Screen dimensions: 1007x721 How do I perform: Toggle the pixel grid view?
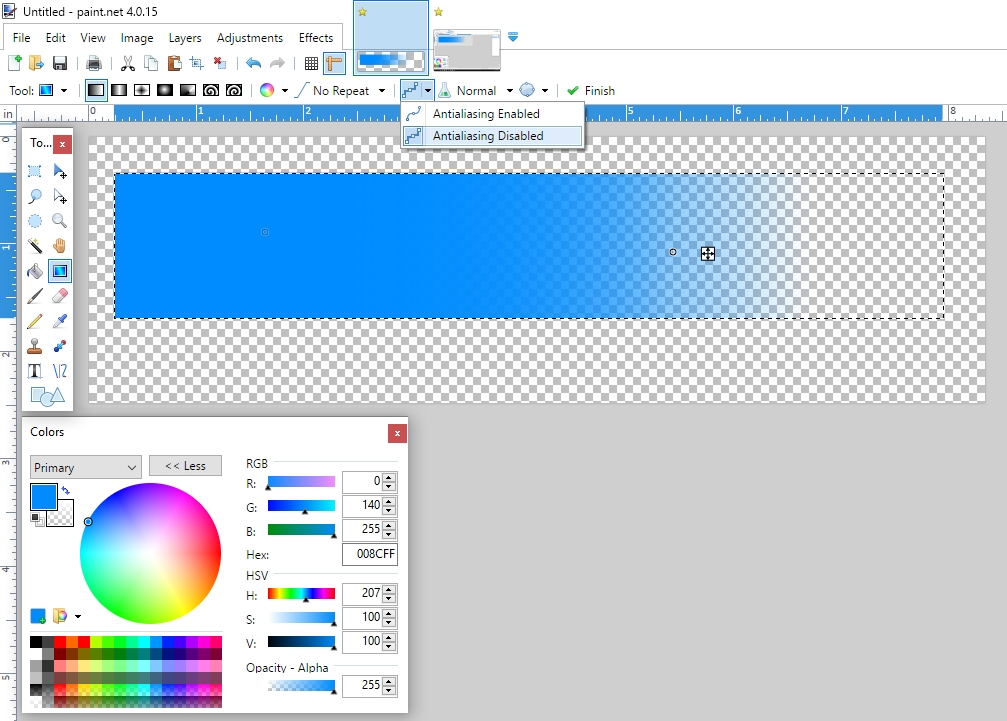(311, 63)
